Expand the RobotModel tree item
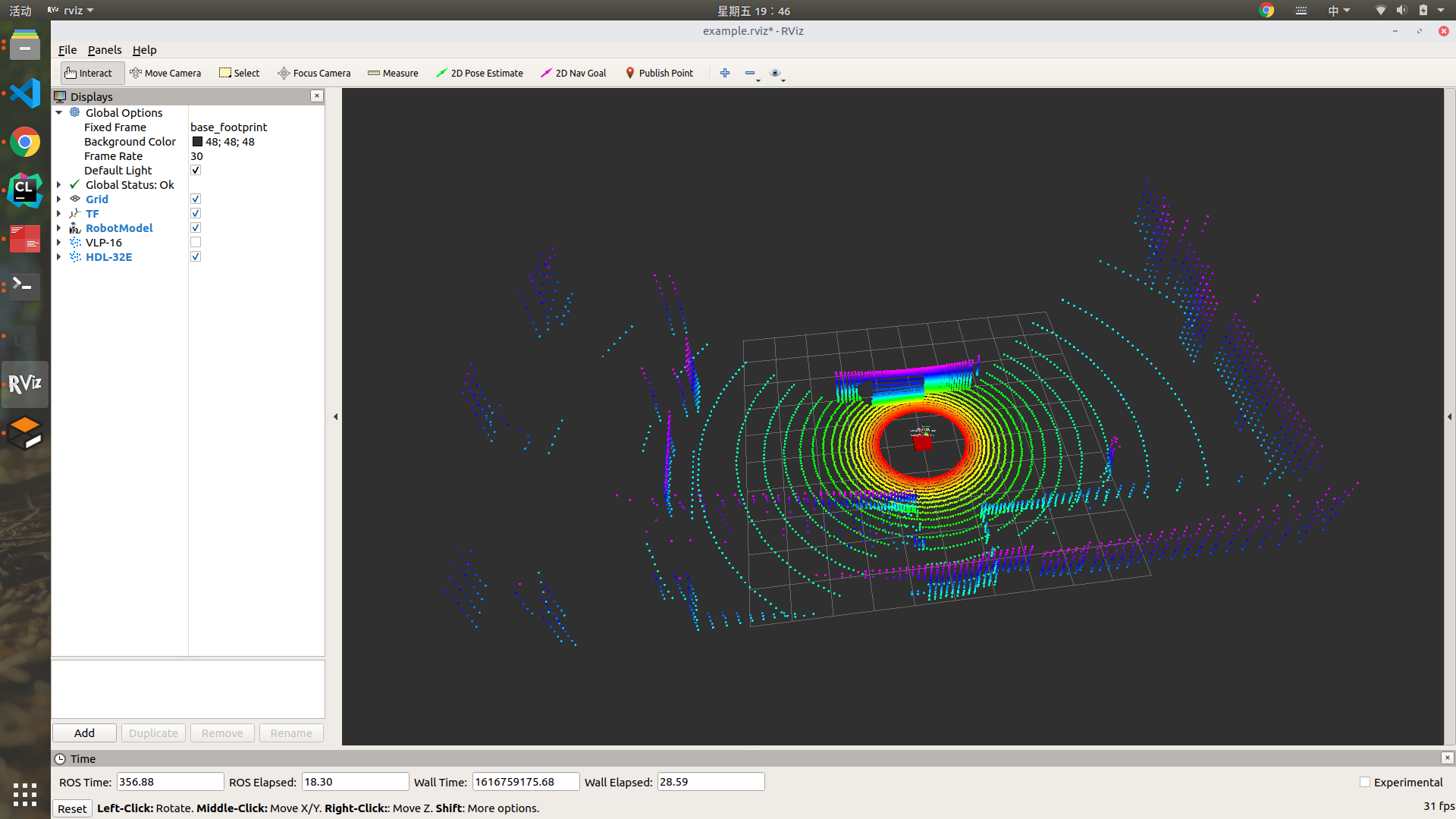 pos(59,228)
